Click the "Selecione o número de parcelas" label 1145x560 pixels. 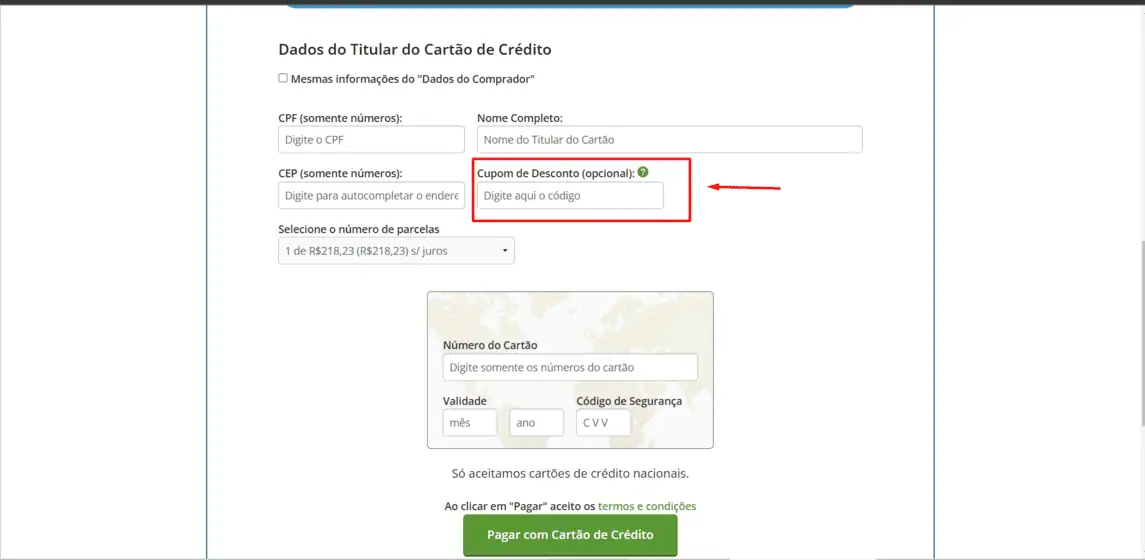click(359, 229)
